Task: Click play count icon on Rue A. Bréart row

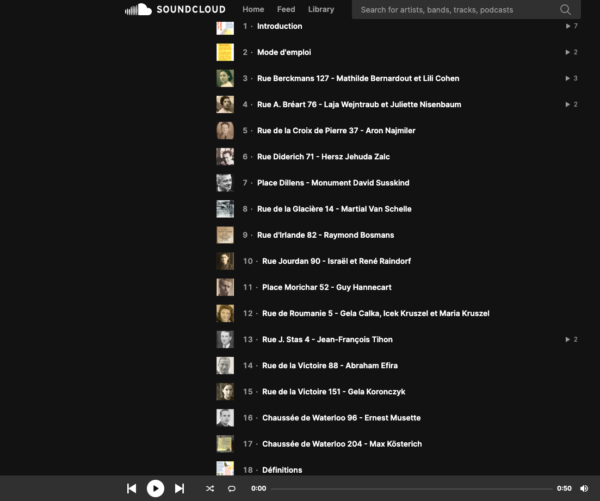Action: click(568, 104)
